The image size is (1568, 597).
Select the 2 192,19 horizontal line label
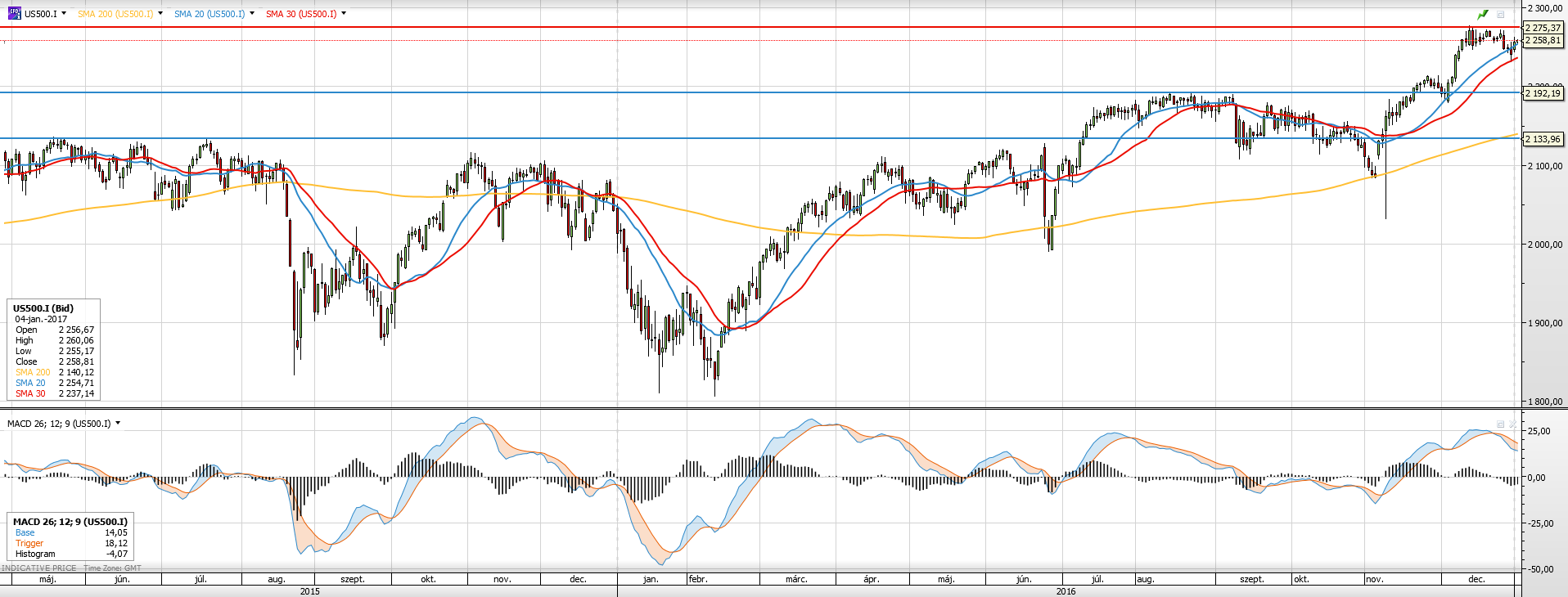1543,93
